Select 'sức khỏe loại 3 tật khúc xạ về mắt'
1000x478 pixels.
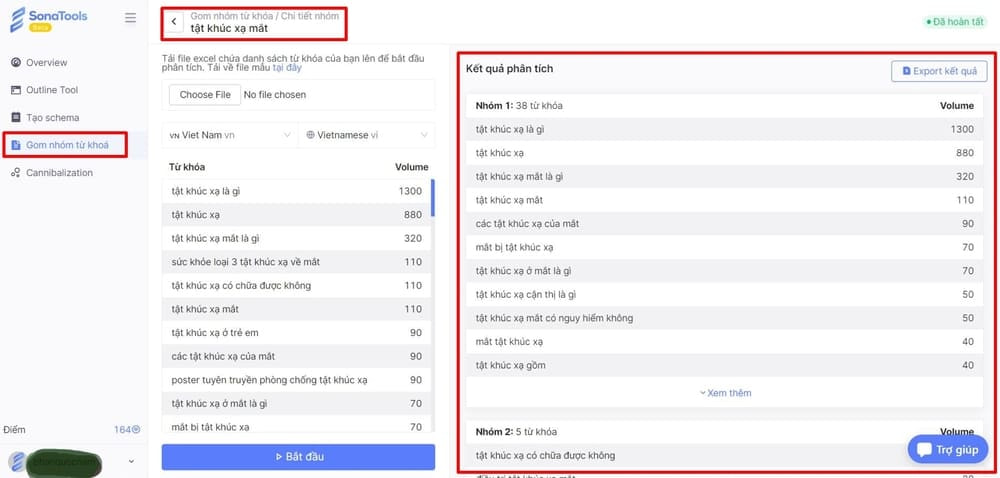[297, 262]
